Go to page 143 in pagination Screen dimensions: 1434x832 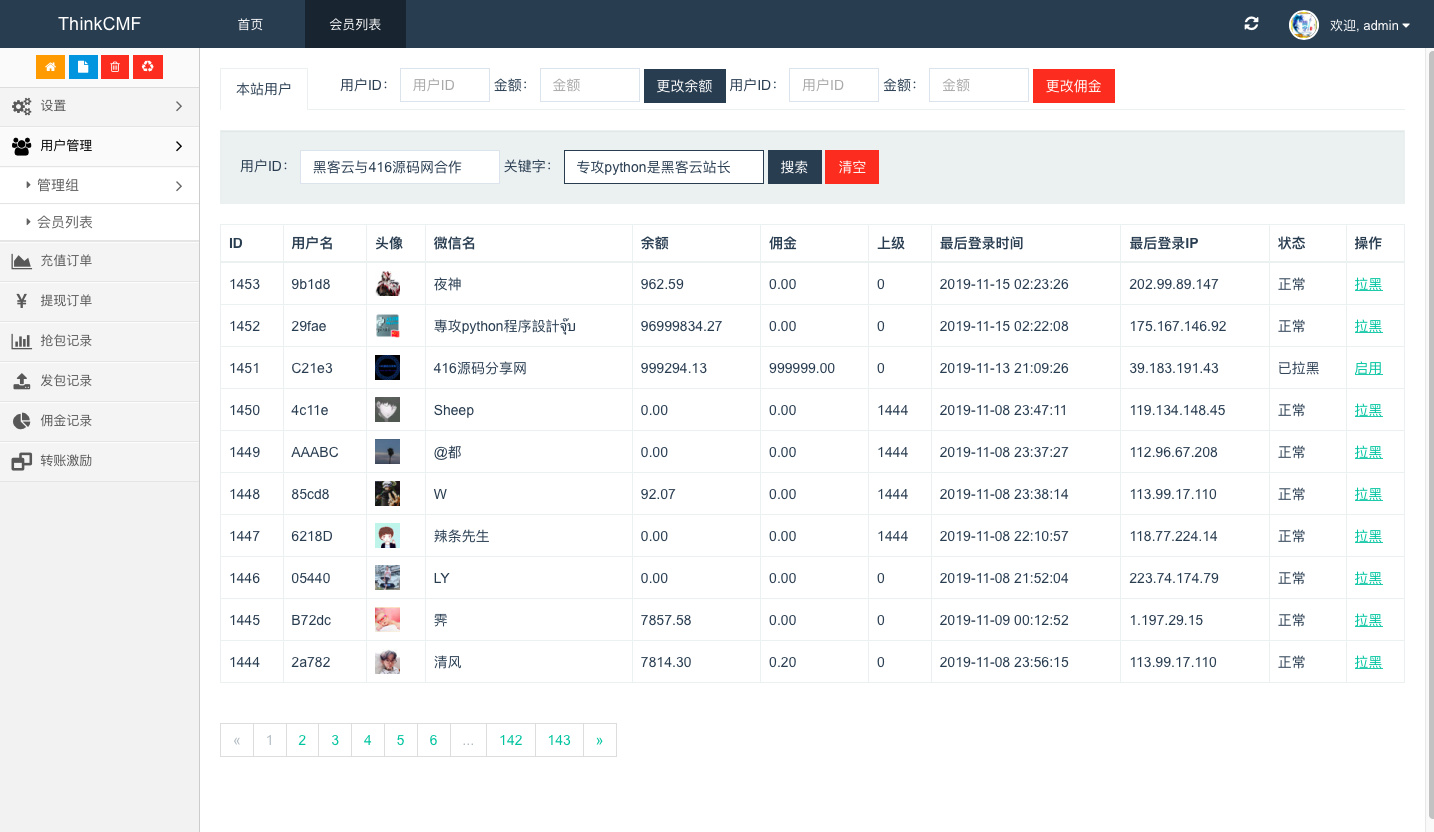click(559, 740)
